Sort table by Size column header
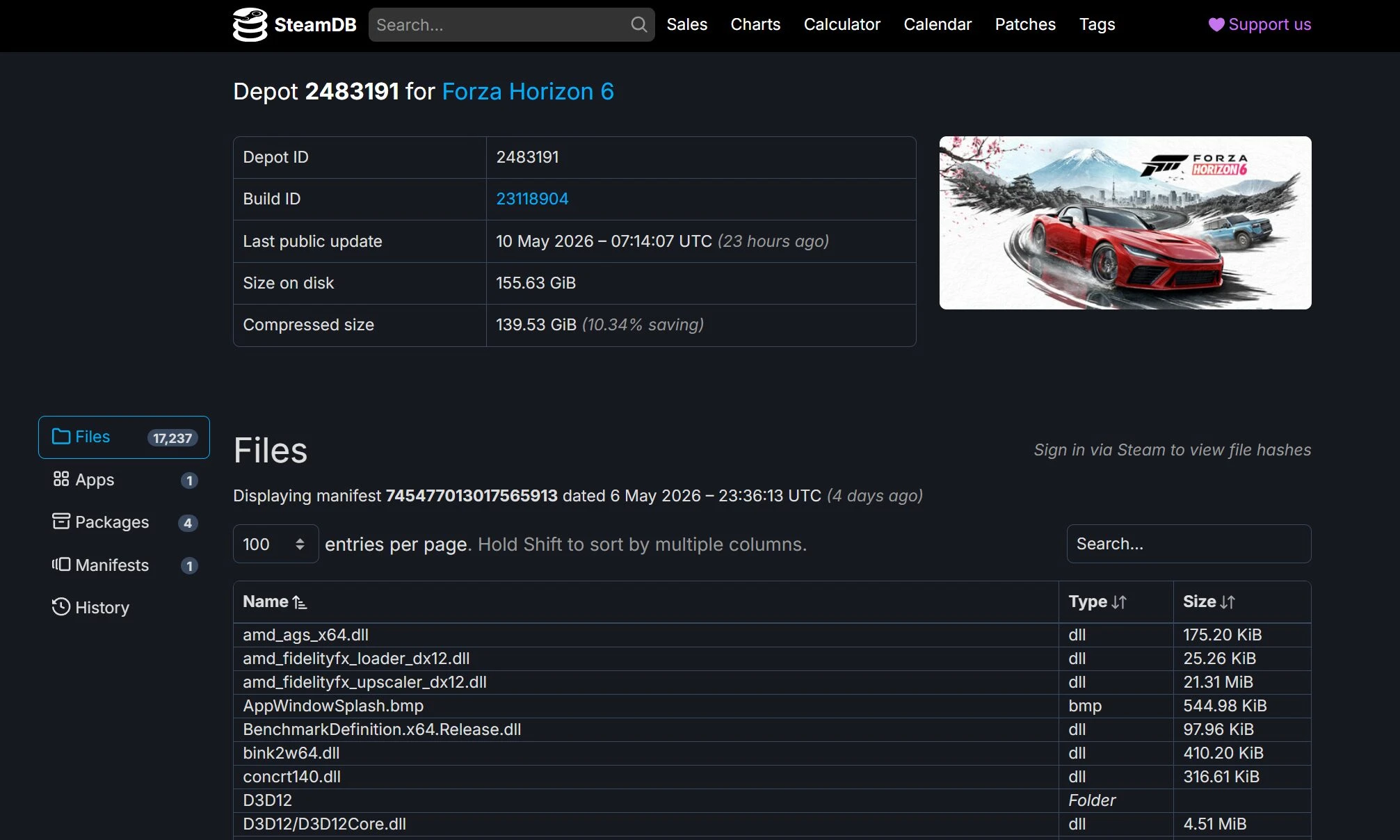Image resolution: width=1400 pixels, height=840 pixels. point(1242,602)
